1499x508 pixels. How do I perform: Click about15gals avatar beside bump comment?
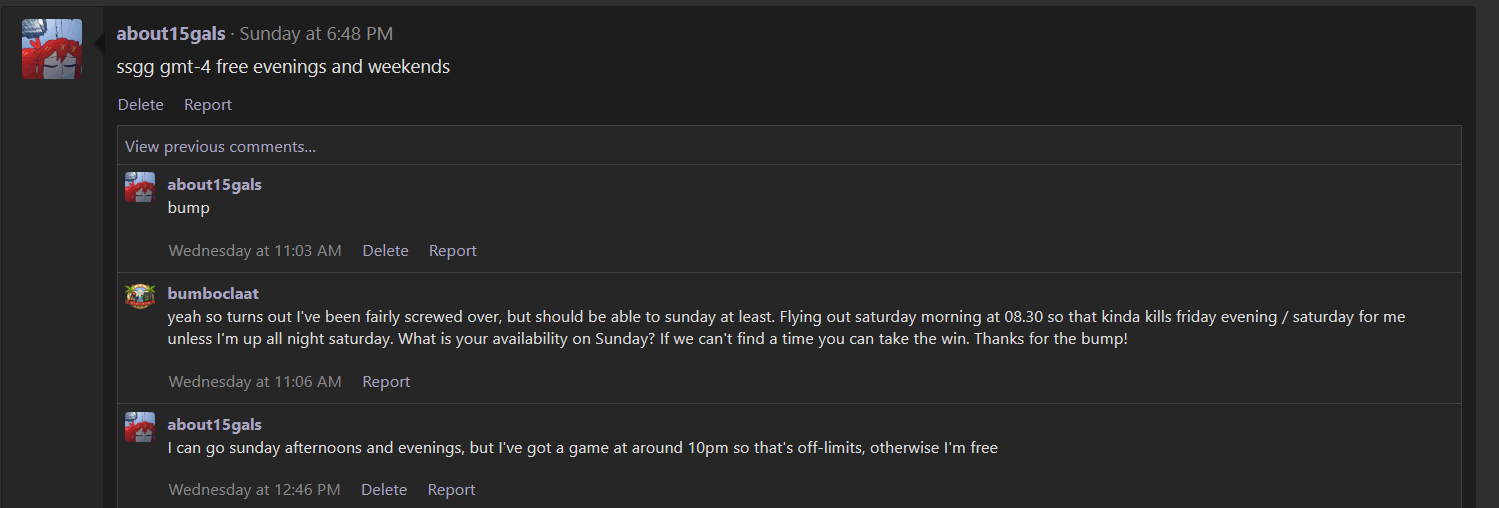[140, 187]
